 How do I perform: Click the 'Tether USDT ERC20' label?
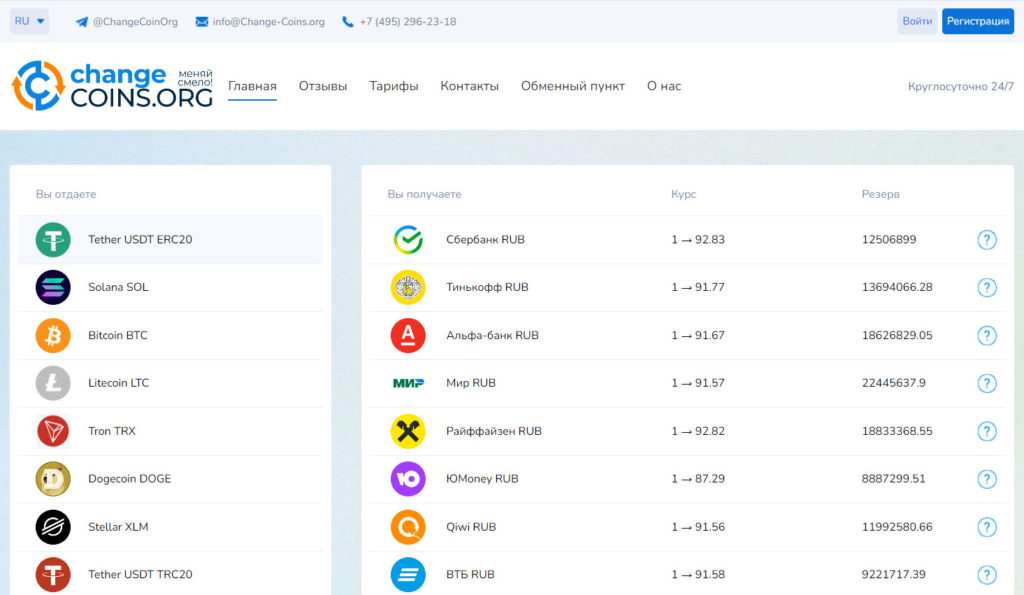(x=140, y=240)
